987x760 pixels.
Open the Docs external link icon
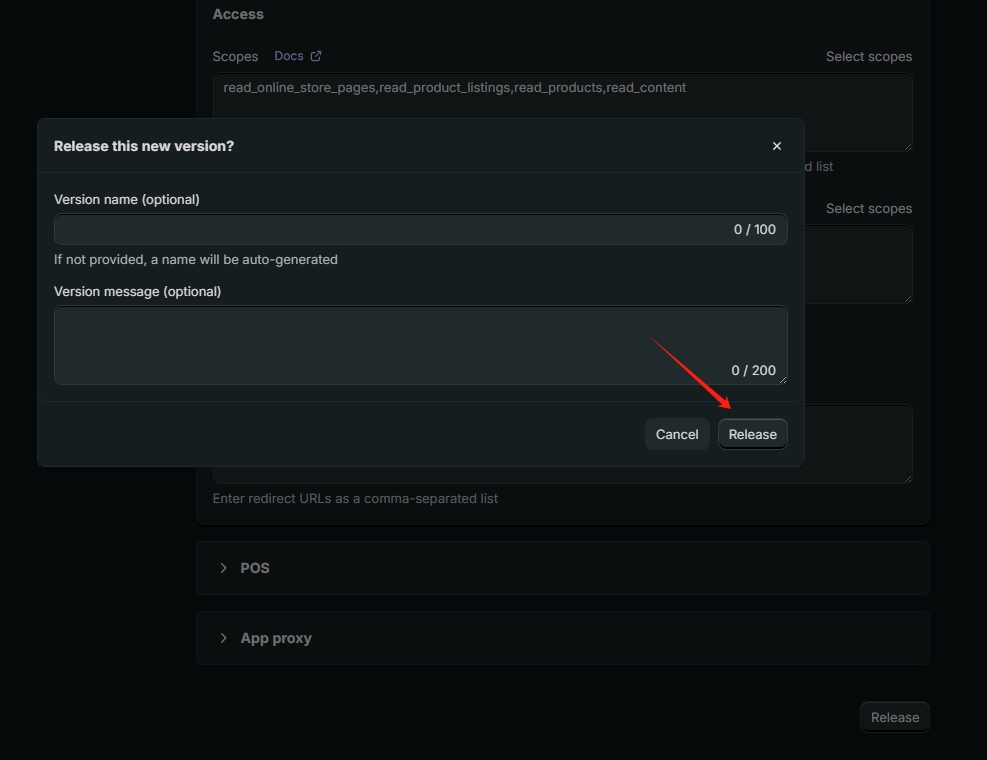pos(316,56)
